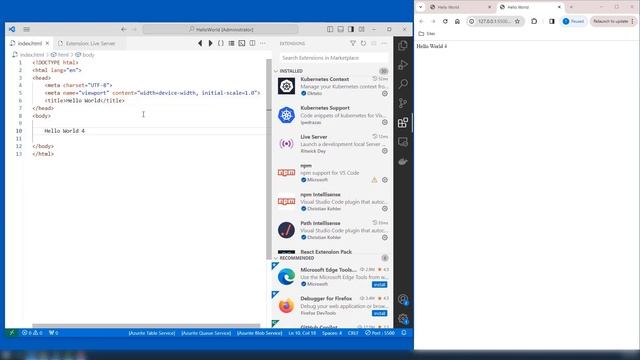640x360 pixels.
Task: Close the index.html tab
Action: pyautogui.click(x=47, y=43)
